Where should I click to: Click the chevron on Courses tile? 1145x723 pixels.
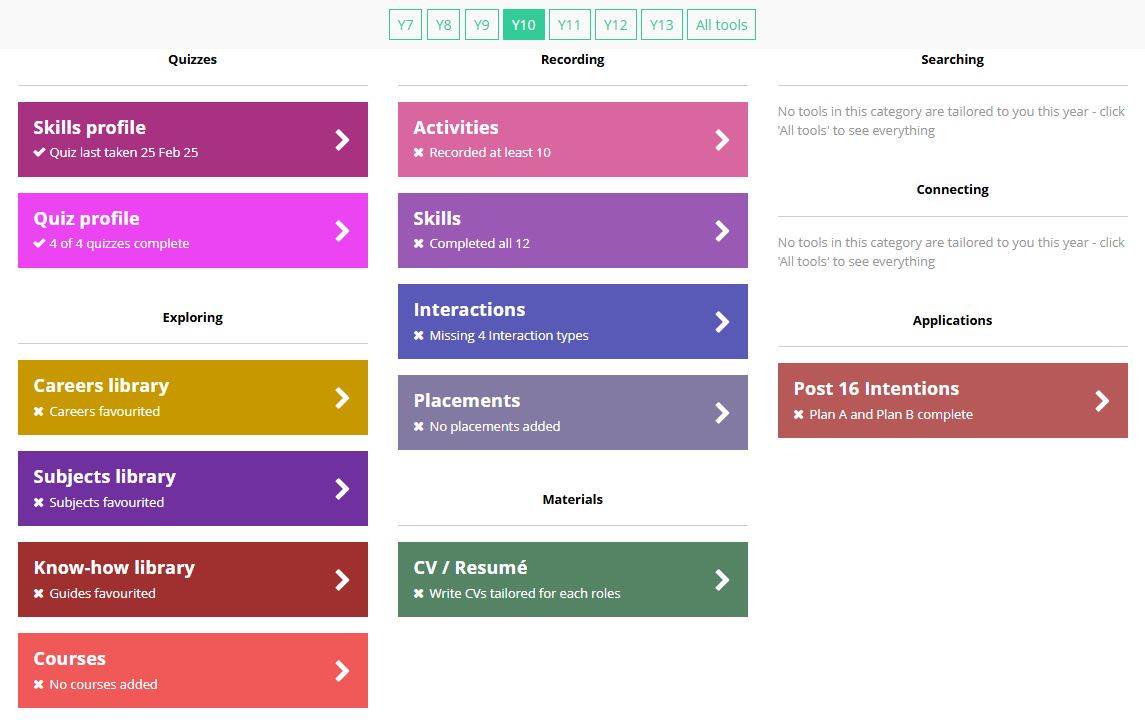(342, 671)
